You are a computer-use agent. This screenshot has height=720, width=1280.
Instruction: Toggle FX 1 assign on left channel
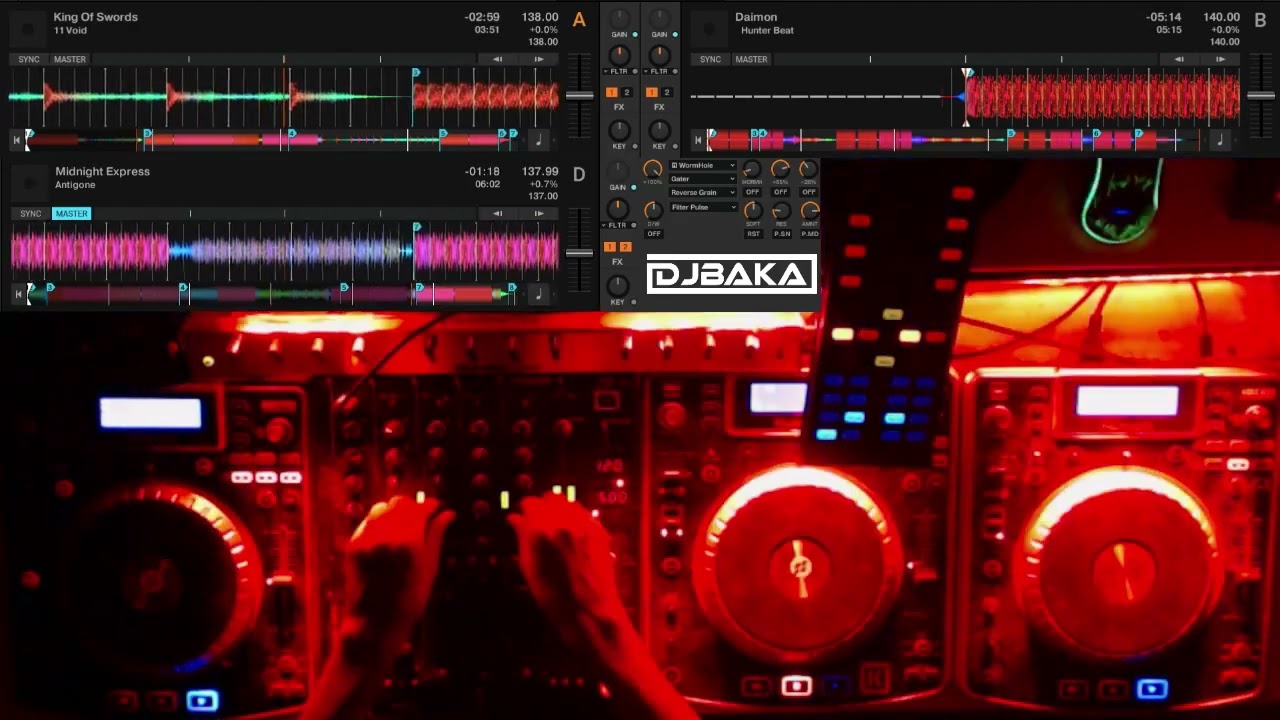612,92
